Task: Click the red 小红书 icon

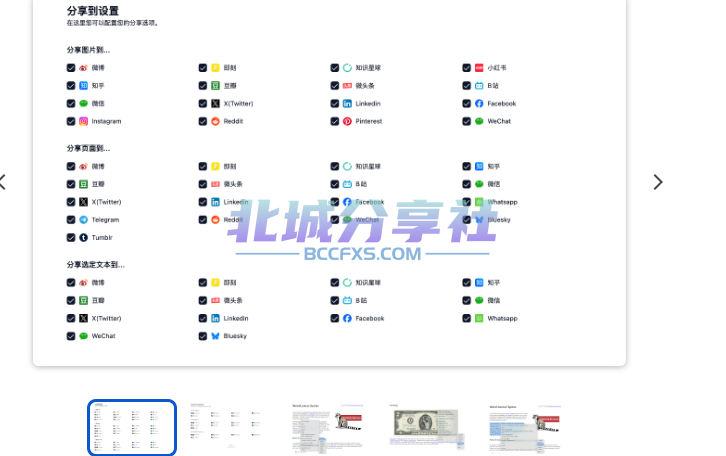Action: pos(479,68)
